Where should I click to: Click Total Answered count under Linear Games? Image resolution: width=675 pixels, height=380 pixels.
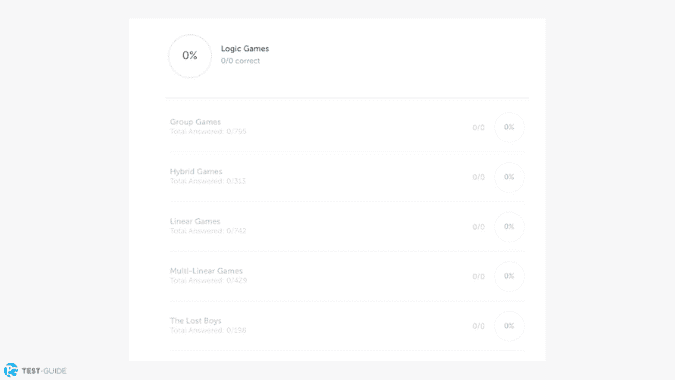pos(208,231)
